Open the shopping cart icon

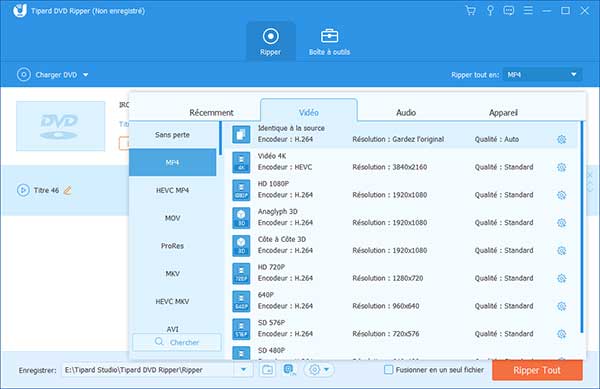click(x=470, y=10)
